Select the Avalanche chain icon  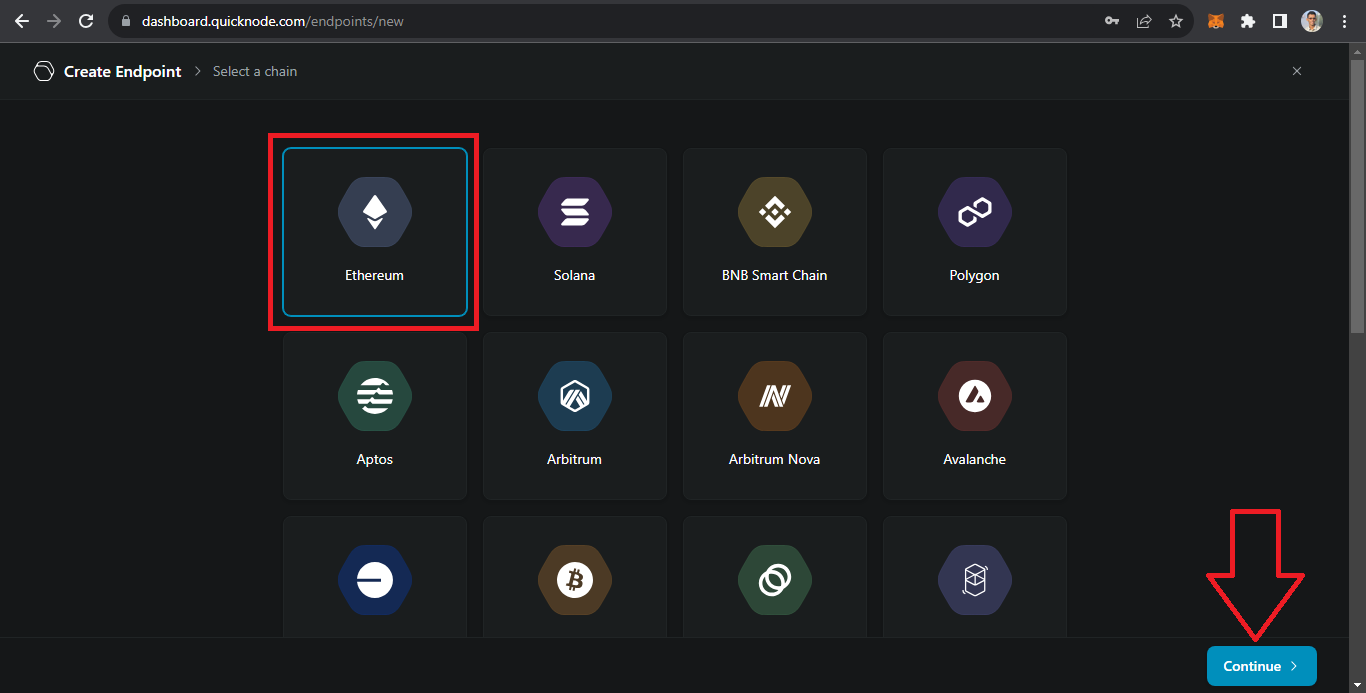pos(975,397)
